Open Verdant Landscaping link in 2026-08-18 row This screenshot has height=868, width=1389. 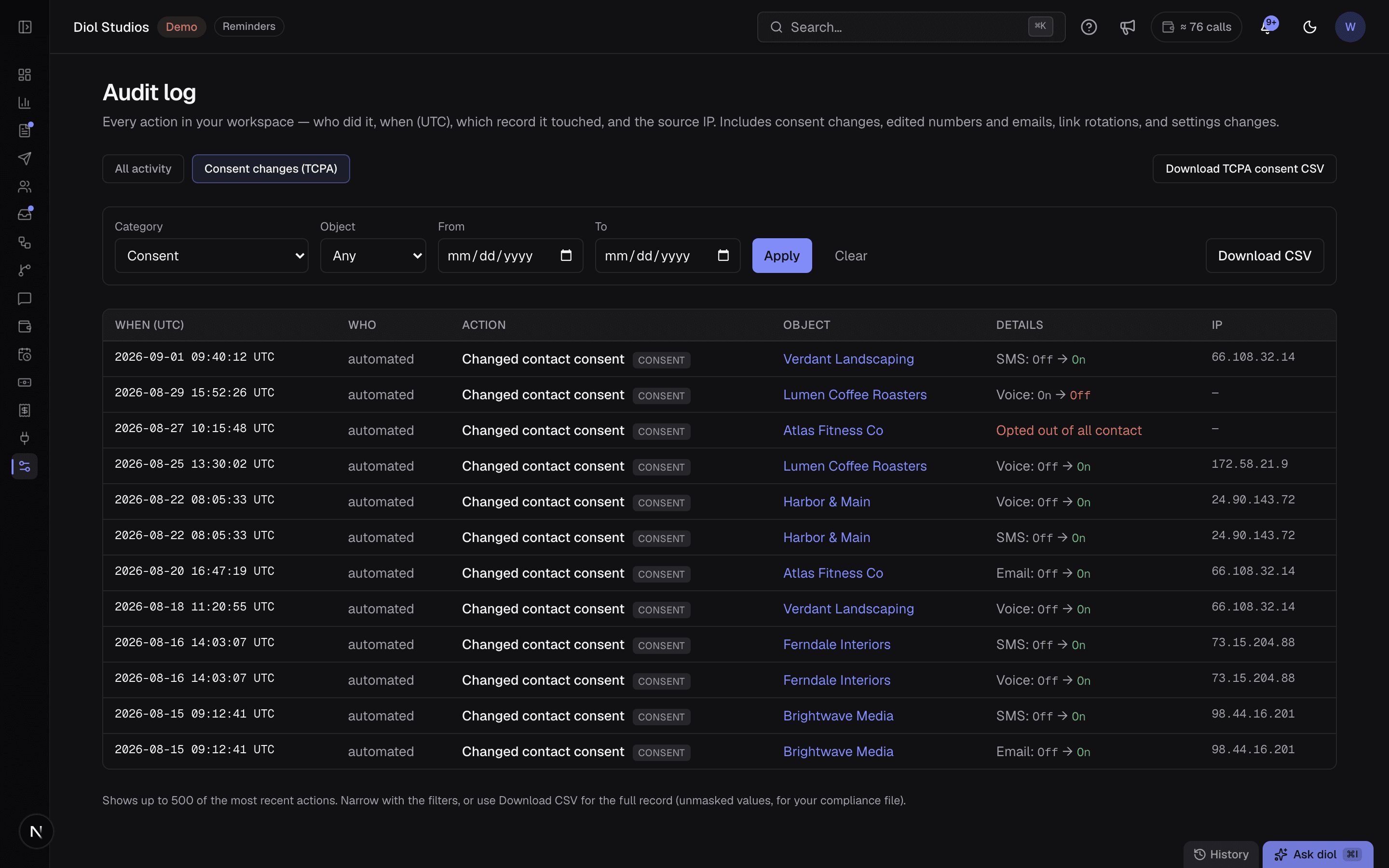[848, 609]
